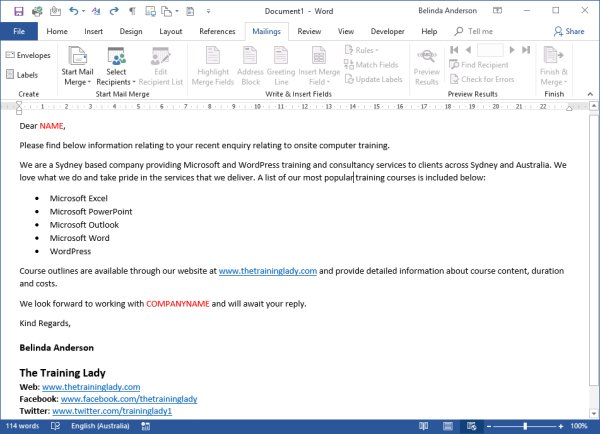
Task: Open the Select Recipients dropdown
Action: pos(116,66)
